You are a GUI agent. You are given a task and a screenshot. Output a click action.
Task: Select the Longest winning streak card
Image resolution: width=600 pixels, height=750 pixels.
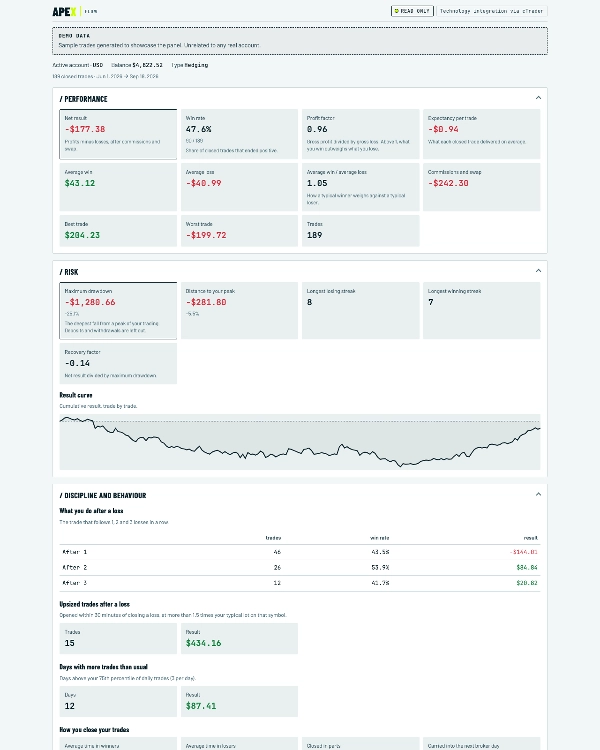482,310
